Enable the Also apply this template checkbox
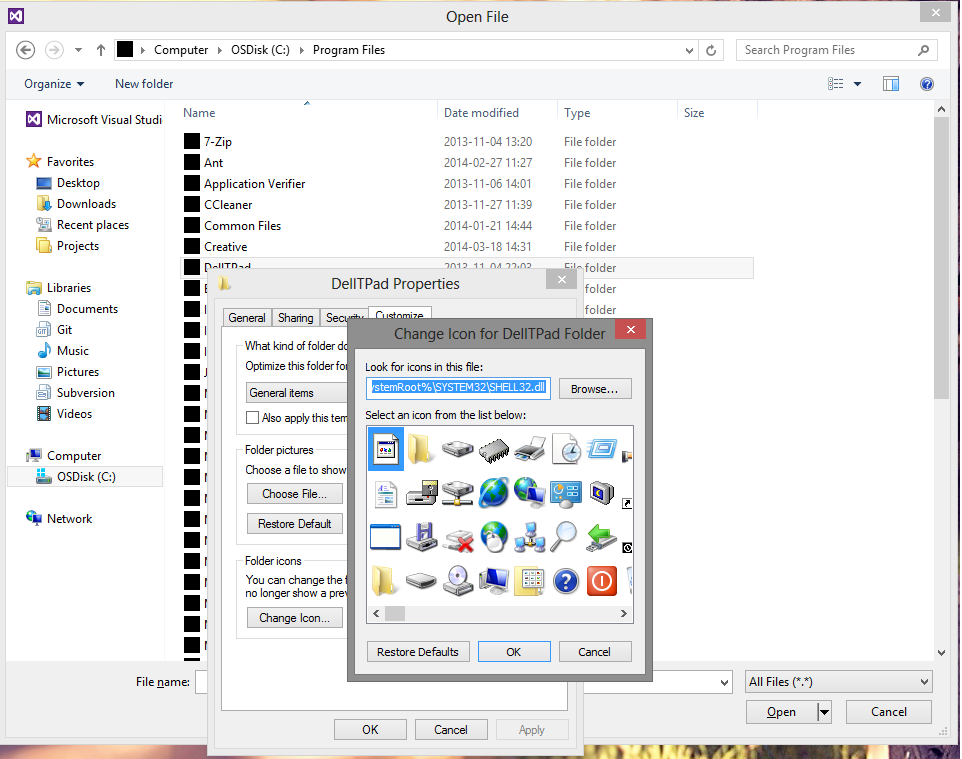 coord(253,417)
